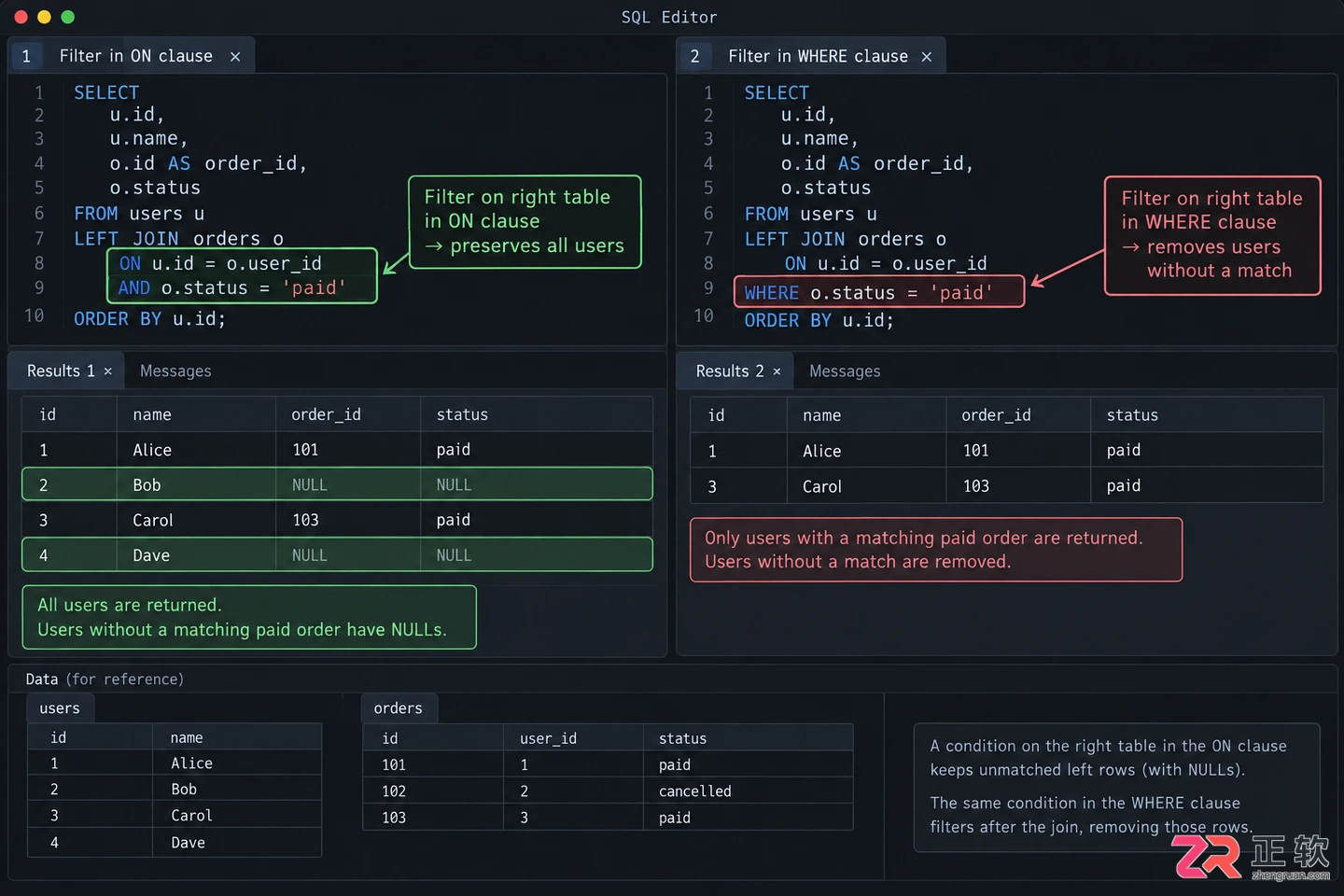This screenshot has height=896, width=1344.
Task: Click the WHERE o.status = 'paid' line
Action: click(x=878, y=292)
